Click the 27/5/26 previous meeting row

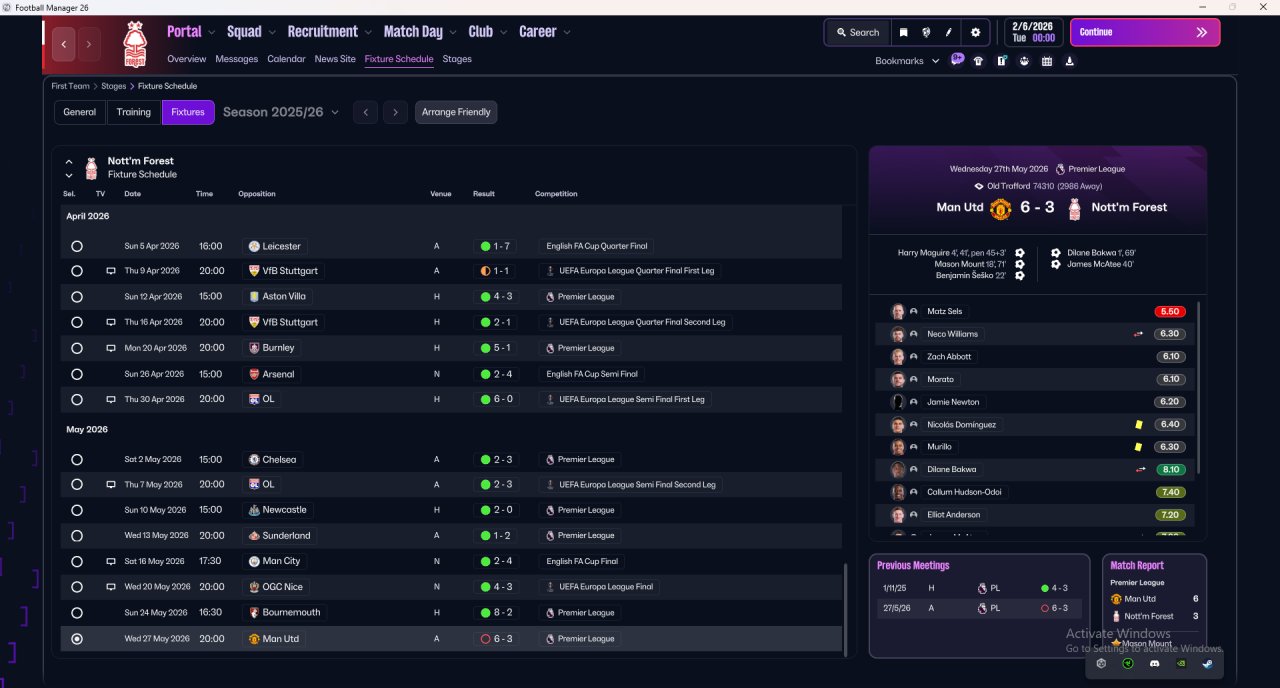(979, 608)
